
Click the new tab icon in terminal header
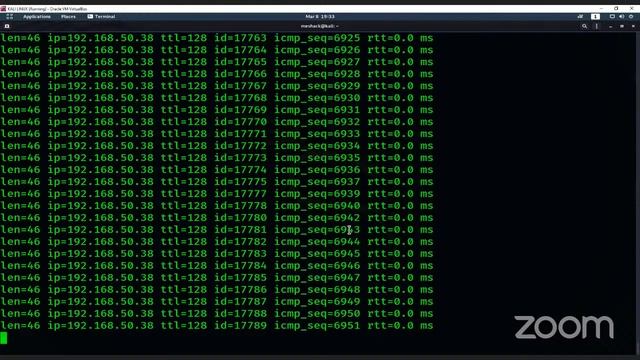[7, 26]
